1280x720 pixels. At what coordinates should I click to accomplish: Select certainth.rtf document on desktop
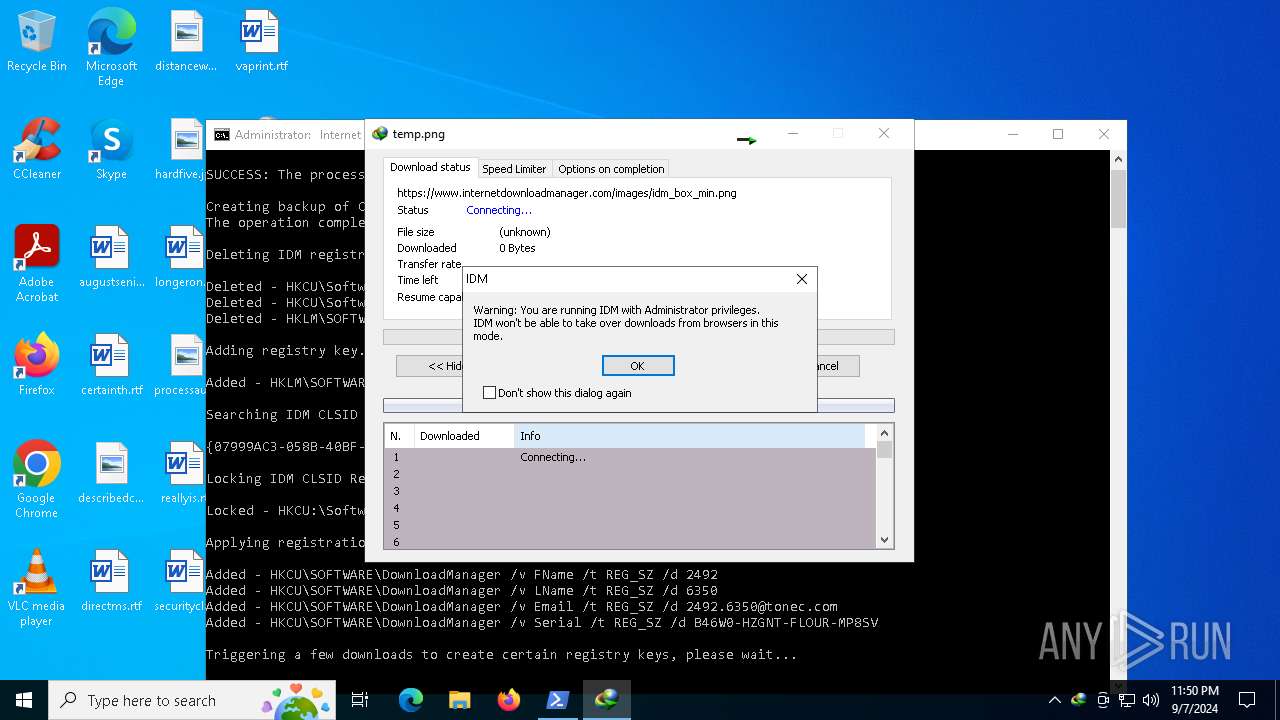click(111, 366)
